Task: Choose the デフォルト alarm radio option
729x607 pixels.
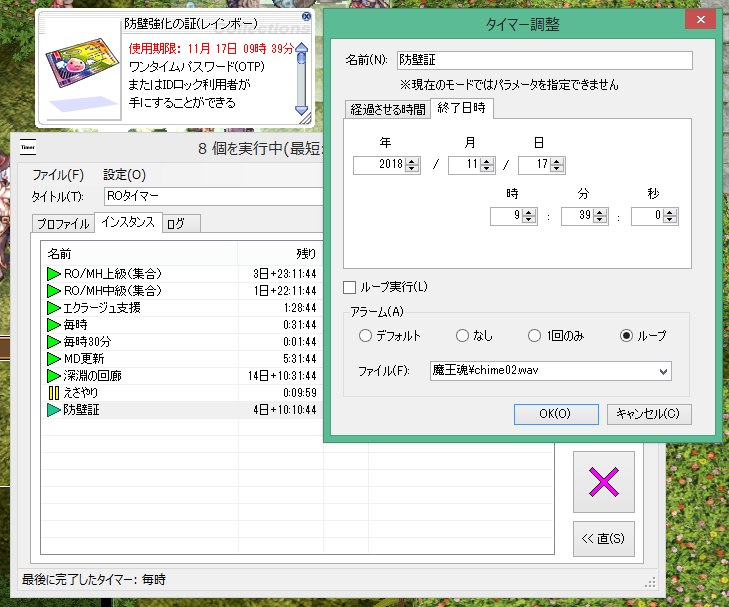Action: pyautogui.click(x=365, y=336)
